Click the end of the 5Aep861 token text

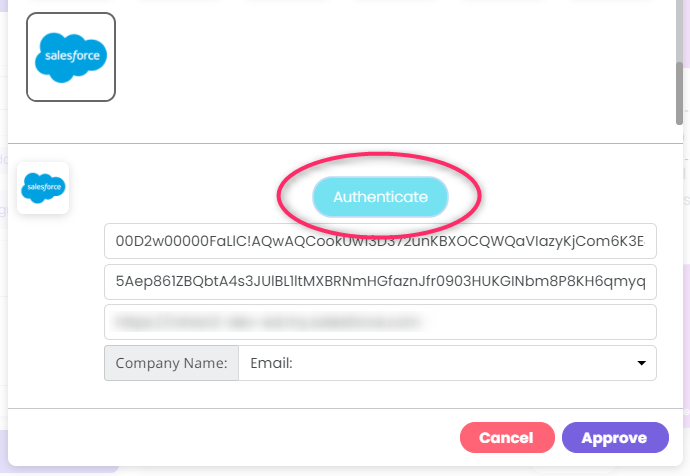[x=643, y=282]
